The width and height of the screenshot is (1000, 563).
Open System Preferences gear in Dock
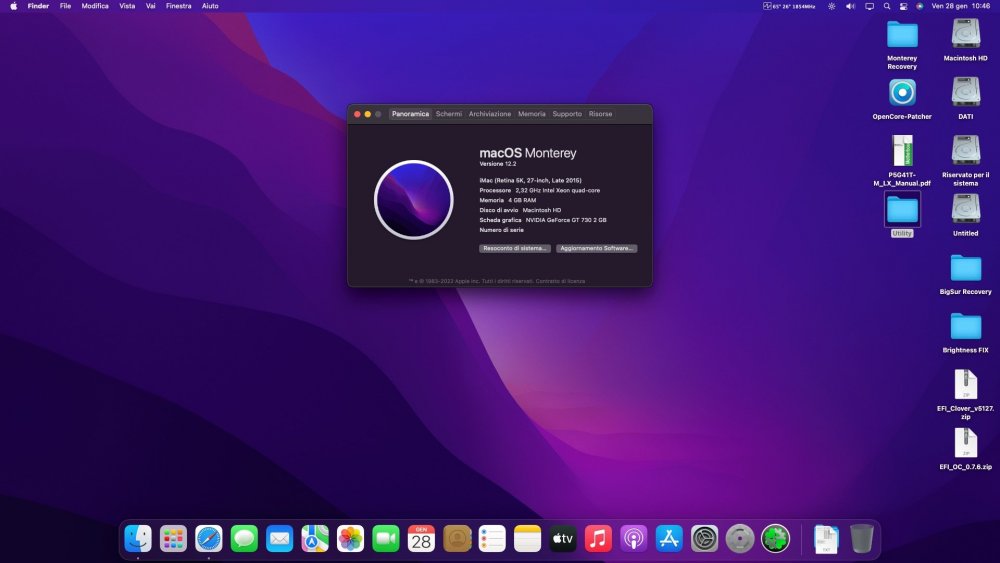(x=704, y=539)
